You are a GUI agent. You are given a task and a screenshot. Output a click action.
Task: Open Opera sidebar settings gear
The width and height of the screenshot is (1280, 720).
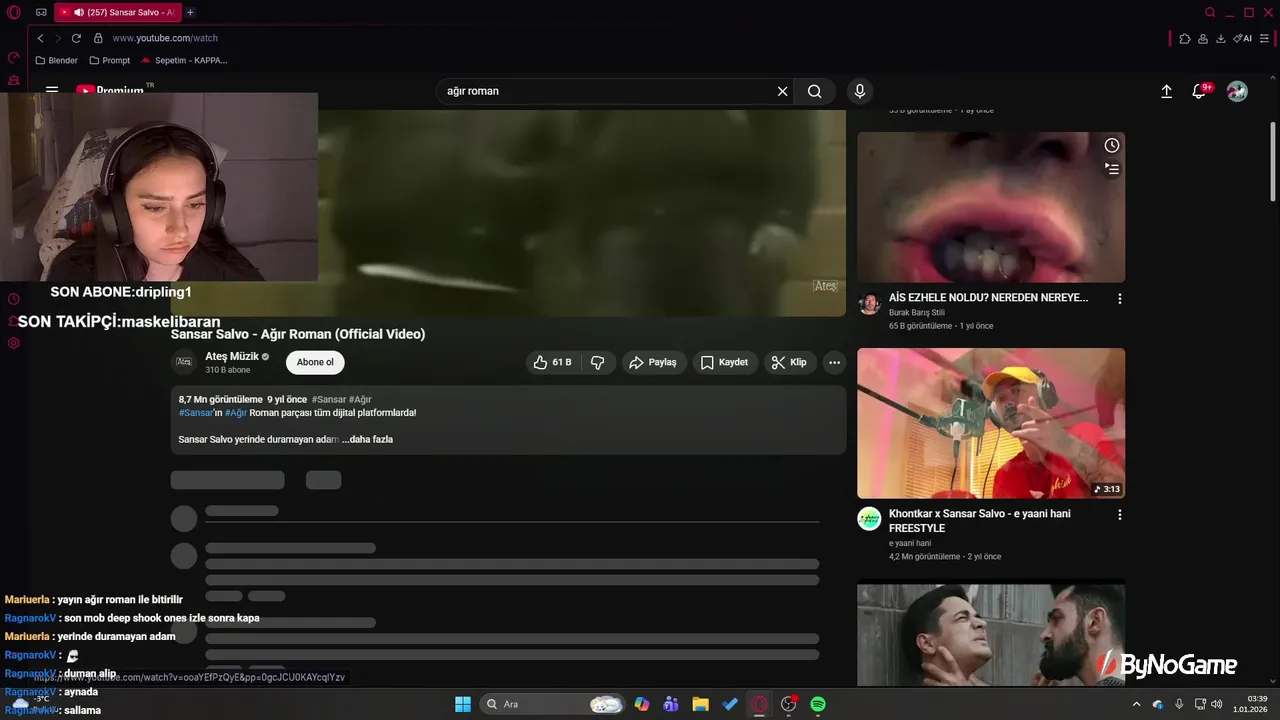coord(14,343)
